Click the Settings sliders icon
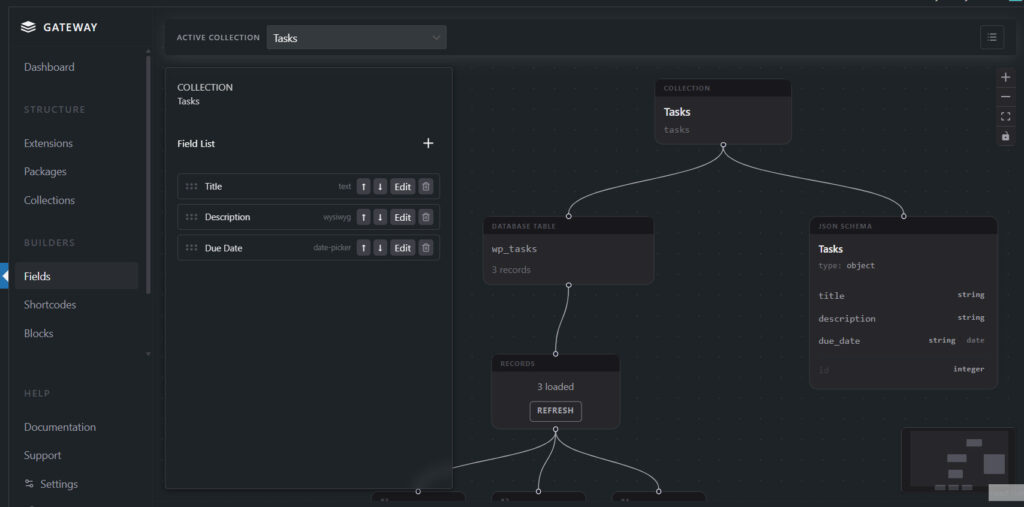1024x507 pixels. click(x=29, y=484)
